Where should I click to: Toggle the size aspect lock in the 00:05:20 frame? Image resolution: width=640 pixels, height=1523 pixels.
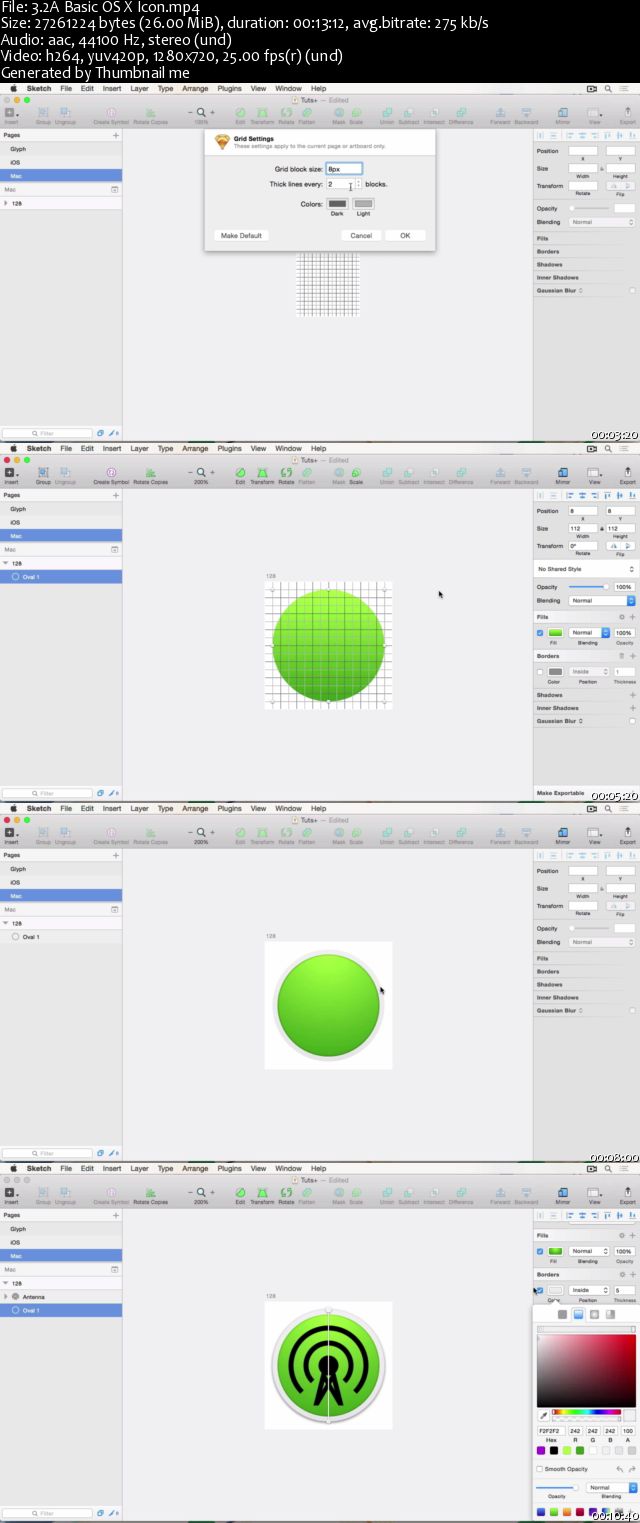click(x=601, y=528)
